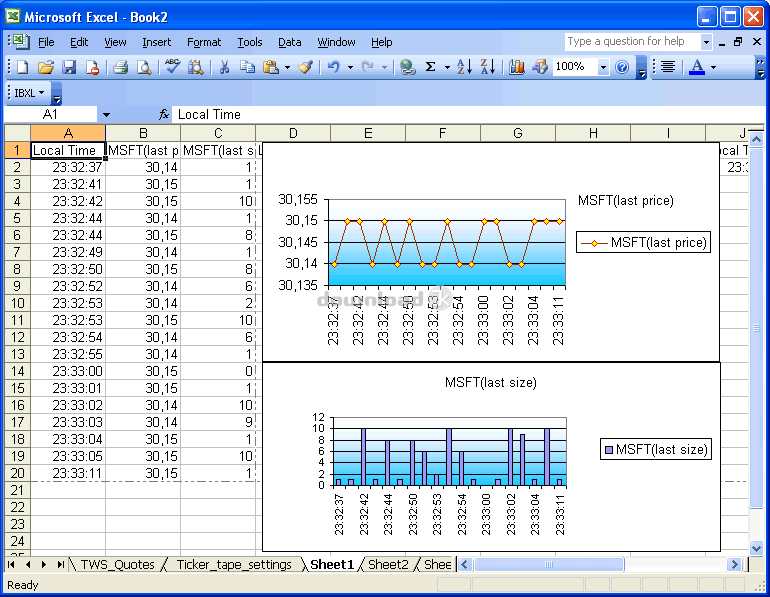This screenshot has height=597, width=770.
Task: Click the standard Toolbar Options arrow
Action: tap(641, 68)
